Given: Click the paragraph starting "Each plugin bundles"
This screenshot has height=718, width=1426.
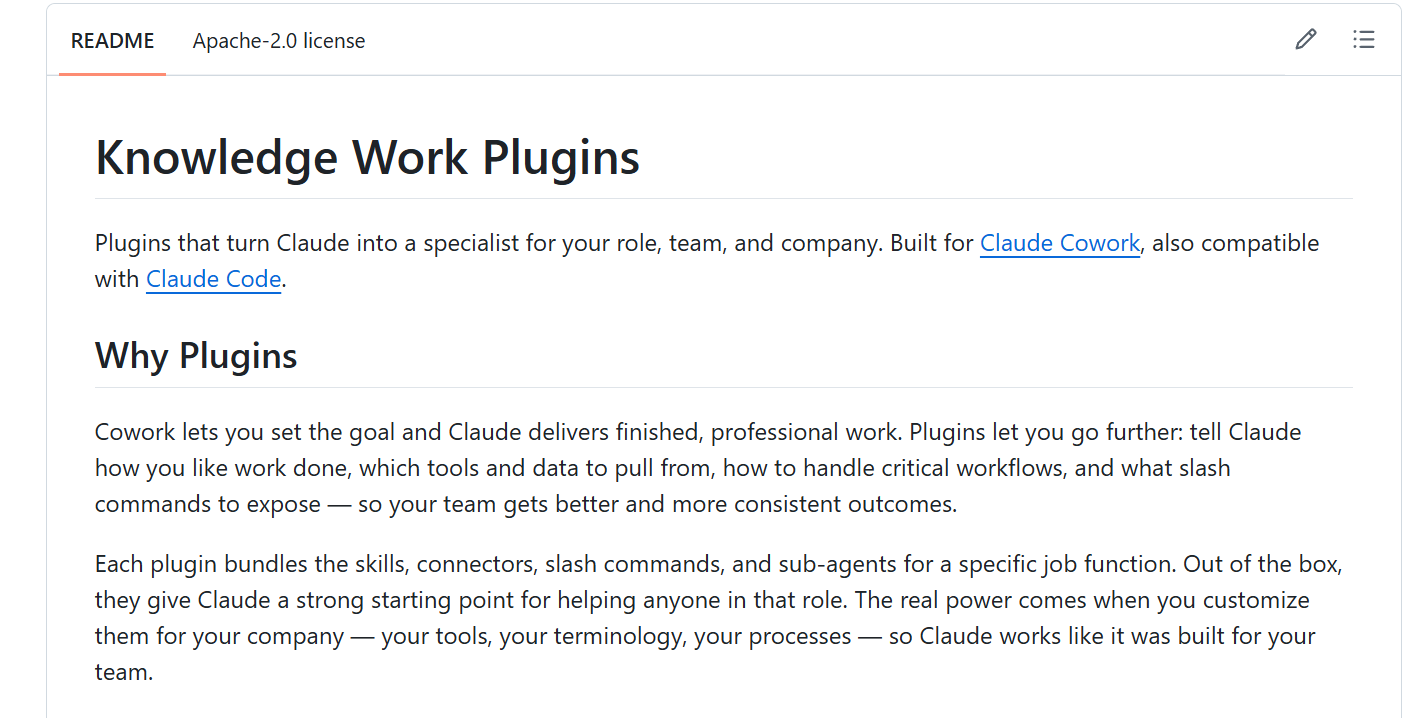Looking at the screenshot, I should (x=718, y=618).
